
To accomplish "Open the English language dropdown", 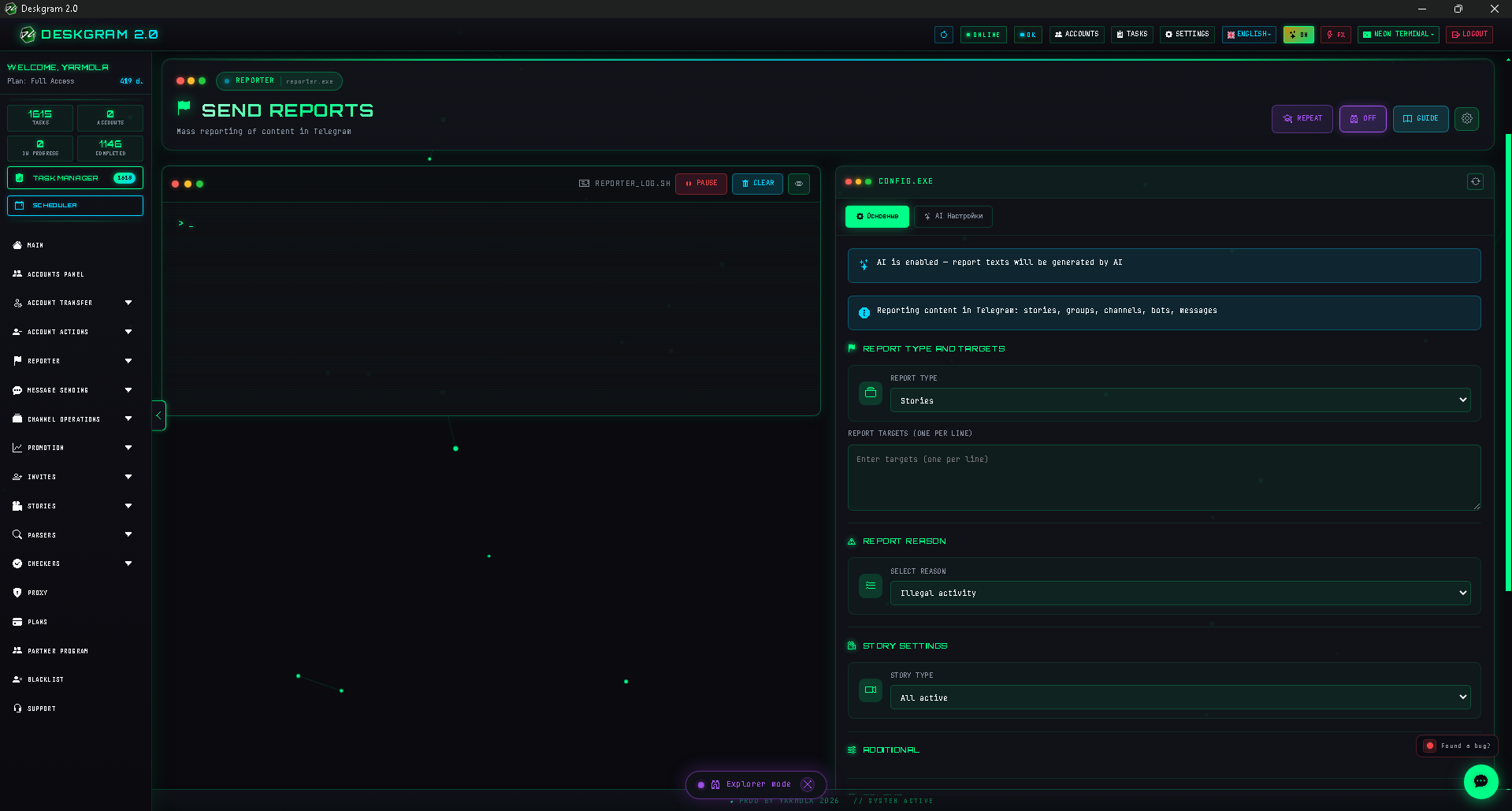I will pos(1250,35).
